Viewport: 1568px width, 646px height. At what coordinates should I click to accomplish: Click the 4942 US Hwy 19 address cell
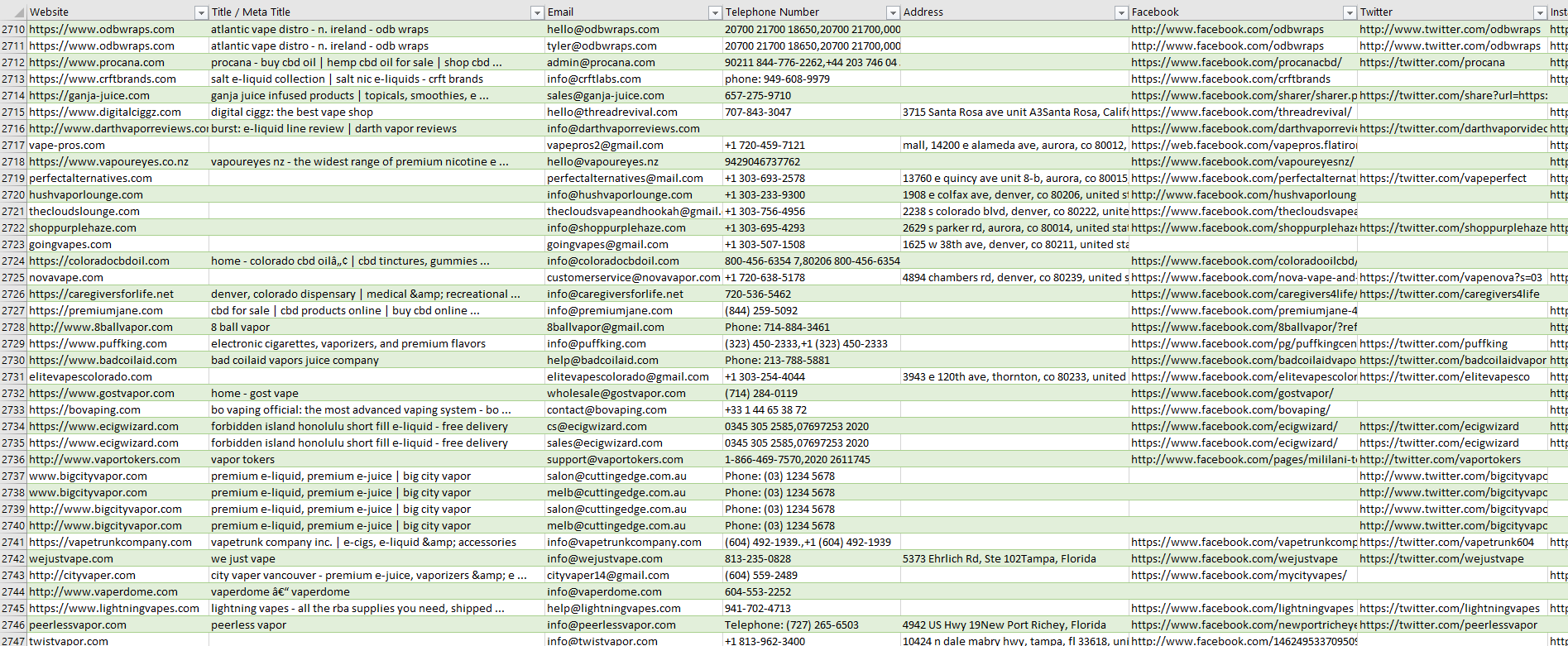pyautogui.click(x=1014, y=624)
